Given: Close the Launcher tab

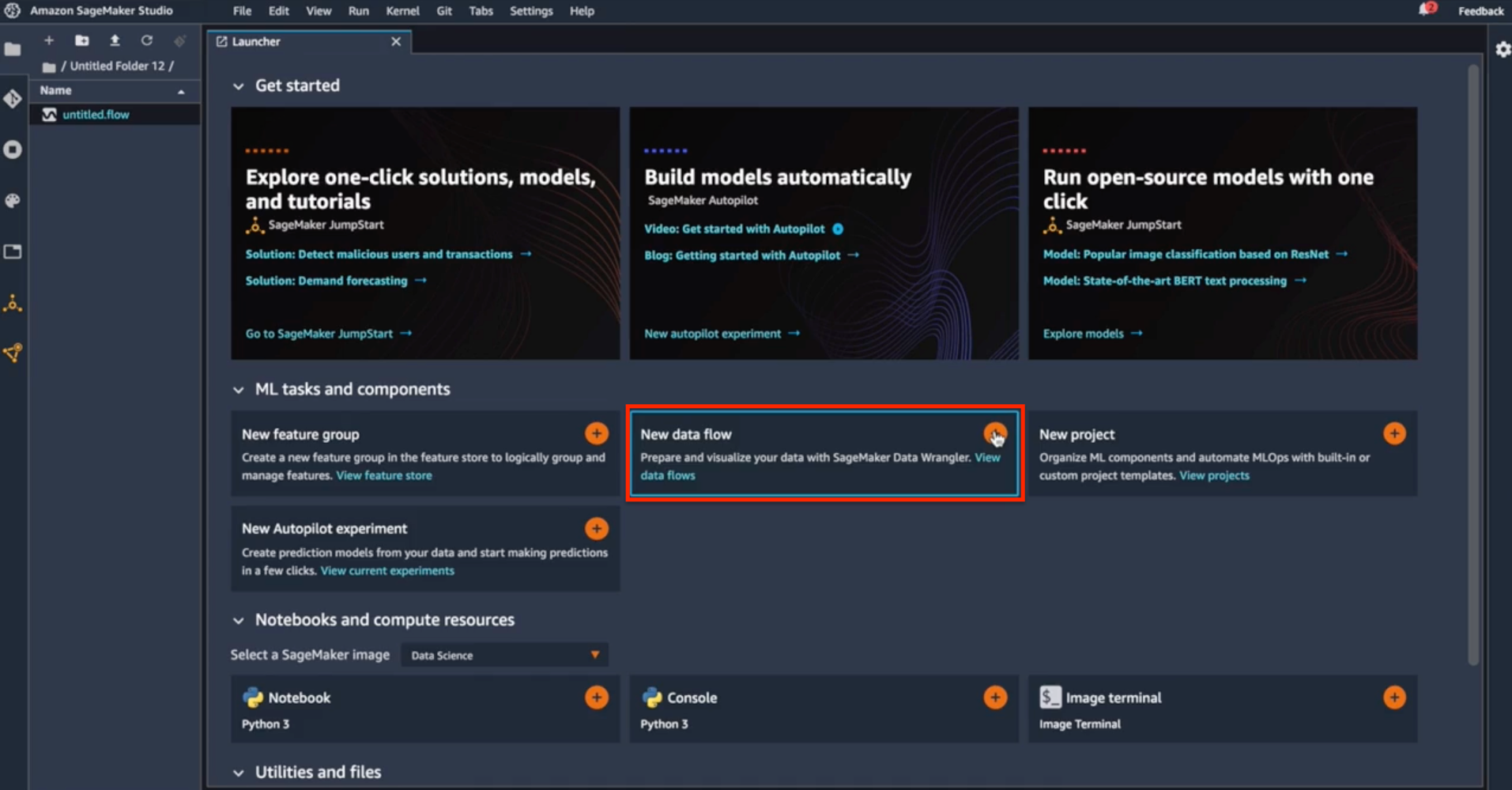Looking at the screenshot, I should 396,41.
